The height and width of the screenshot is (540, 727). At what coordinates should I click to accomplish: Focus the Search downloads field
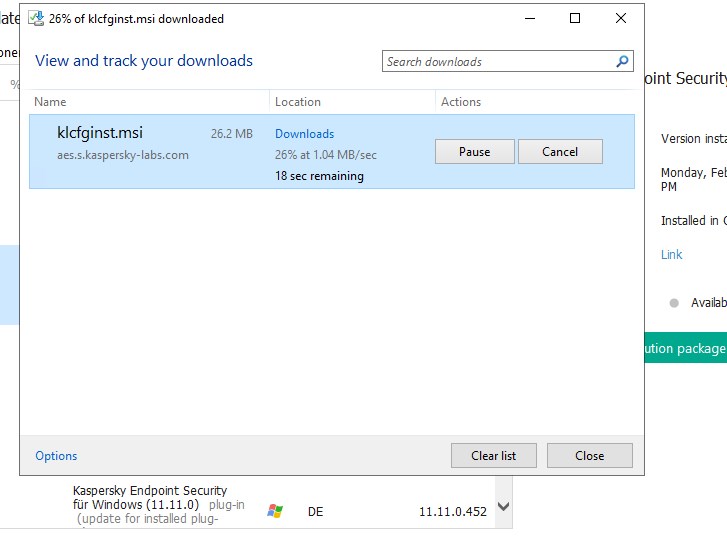coord(498,62)
